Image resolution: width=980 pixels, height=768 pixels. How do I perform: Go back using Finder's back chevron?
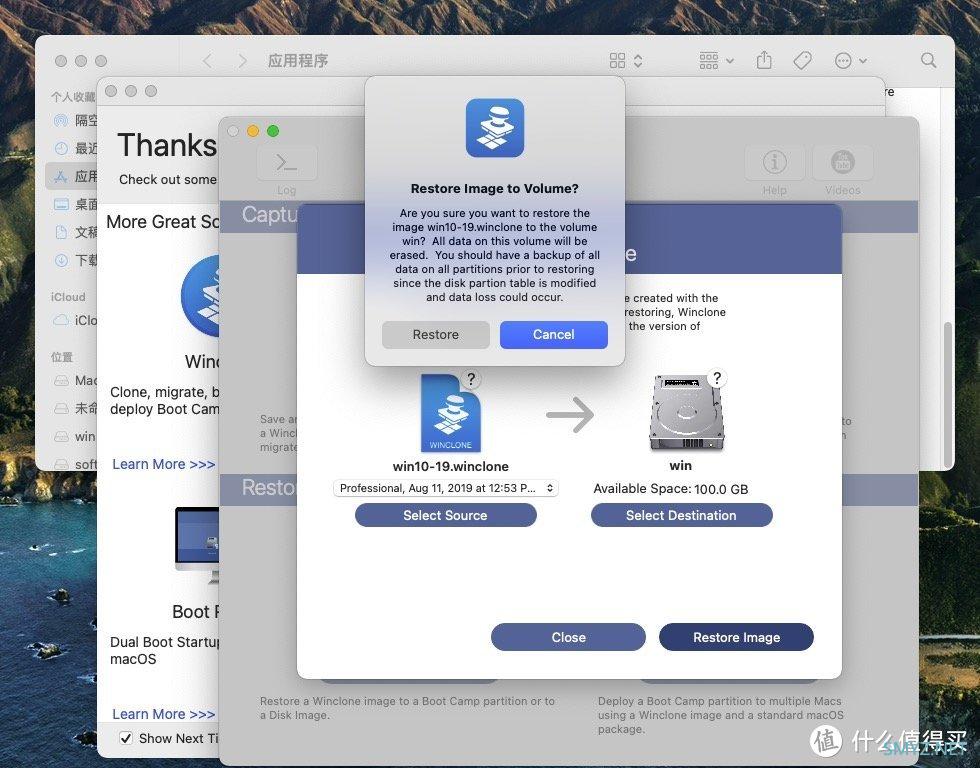(x=208, y=61)
